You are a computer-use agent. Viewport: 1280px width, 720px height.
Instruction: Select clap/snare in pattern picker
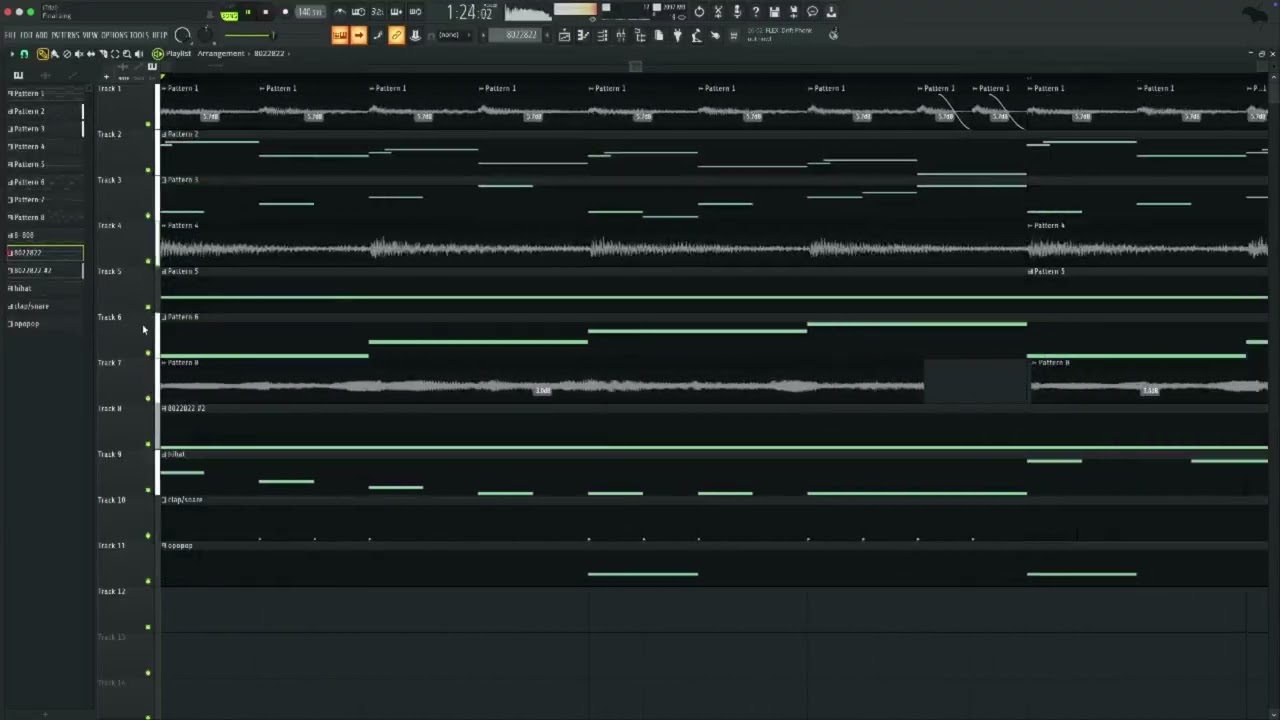pos(29,306)
